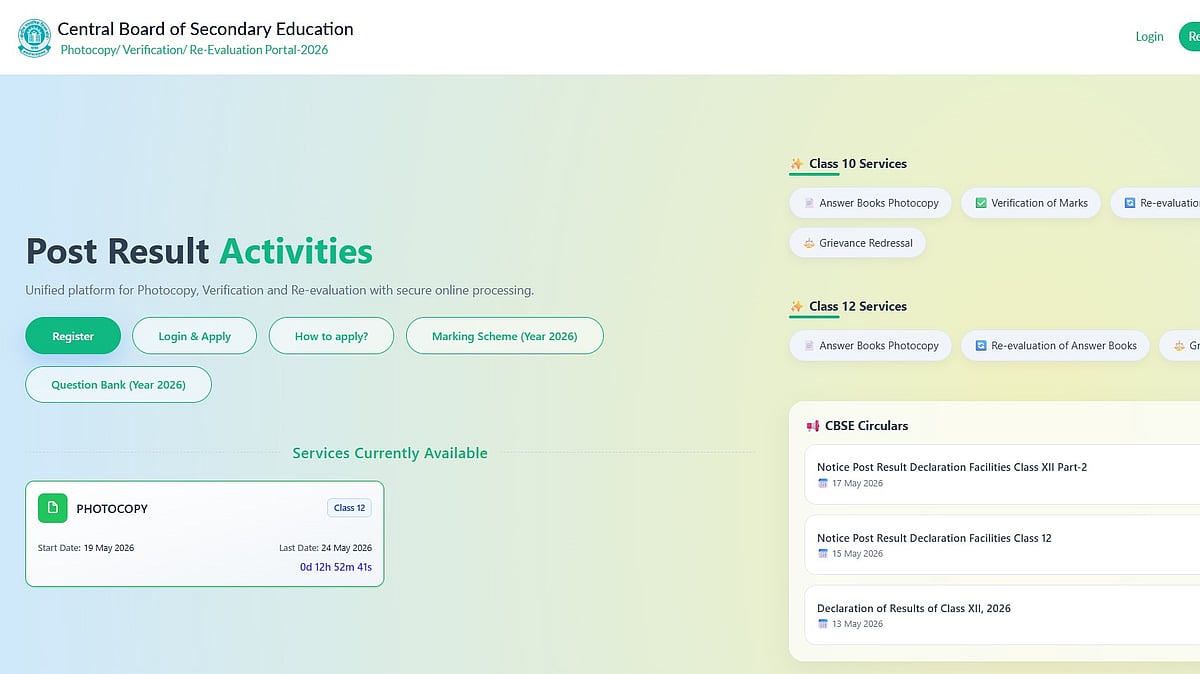1200x674 pixels.
Task: Click sparkle icon beside Class 10 Services
Action: tap(797, 164)
